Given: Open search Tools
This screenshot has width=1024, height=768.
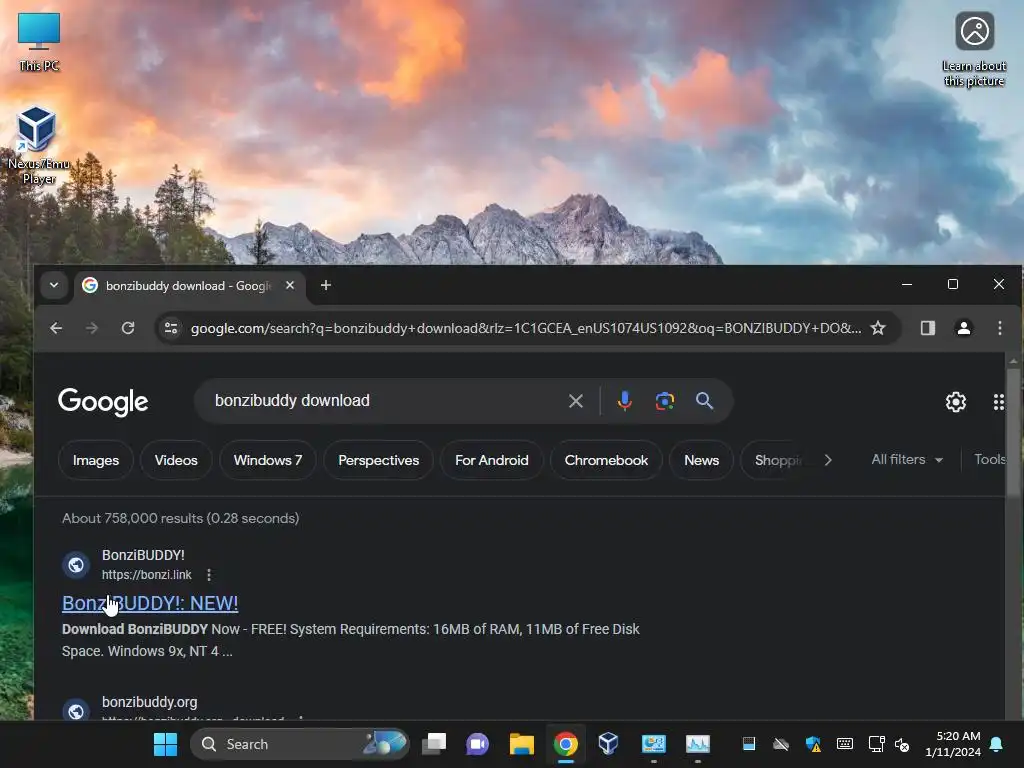Looking at the screenshot, I should click(989, 460).
